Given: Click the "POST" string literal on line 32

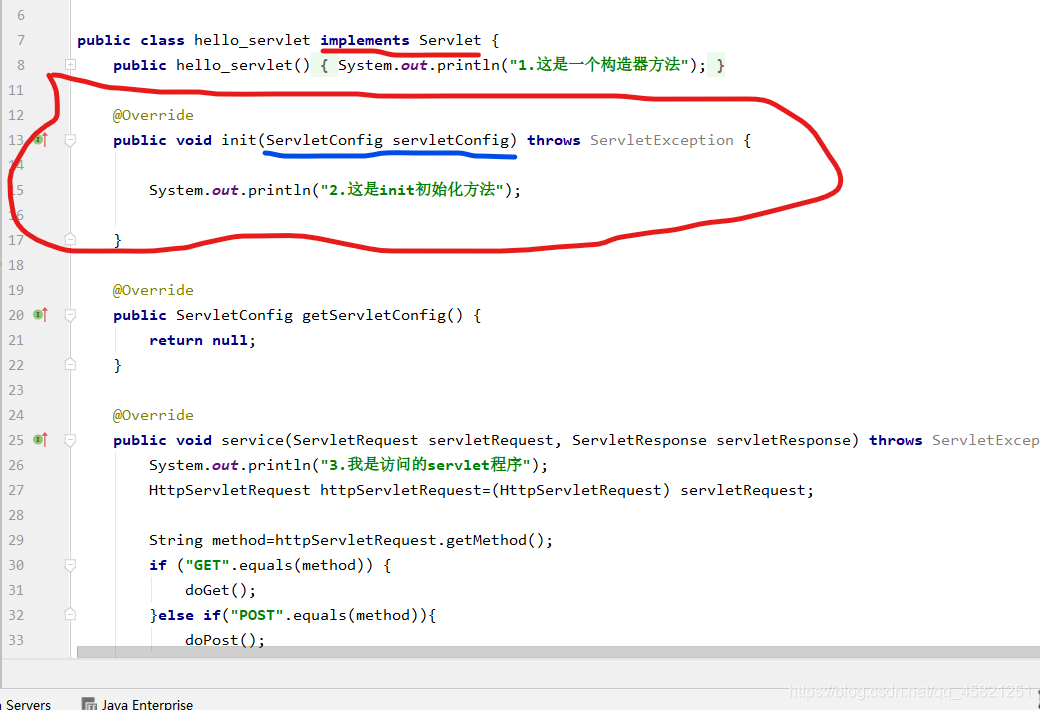Looking at the screenshot, I should coord(257,615).
